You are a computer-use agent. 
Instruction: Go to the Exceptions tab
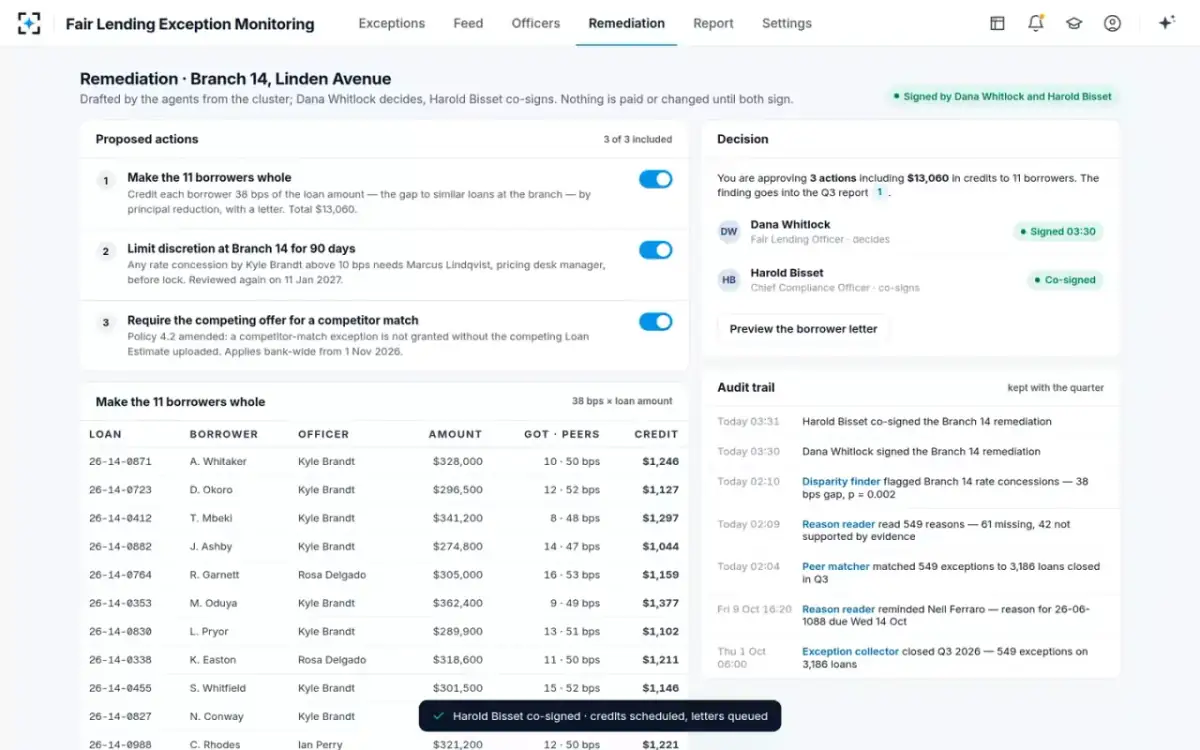(x=392, y=23)
